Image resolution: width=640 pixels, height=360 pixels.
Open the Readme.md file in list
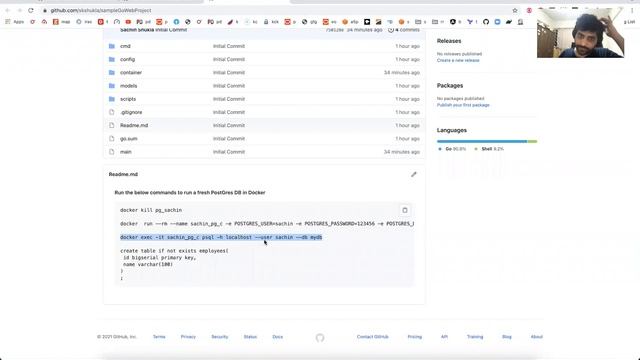134,125
